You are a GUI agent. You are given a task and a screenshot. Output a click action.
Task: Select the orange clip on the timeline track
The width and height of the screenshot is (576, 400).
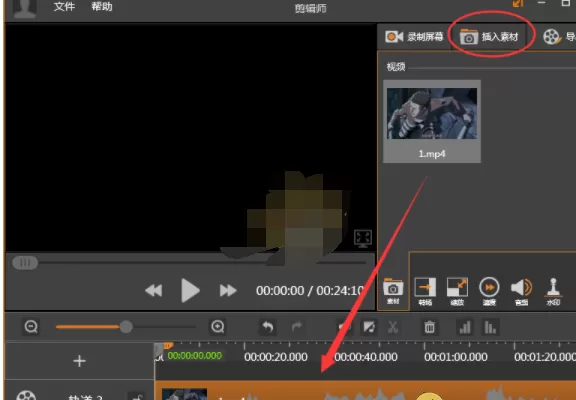tap(366, 391)
